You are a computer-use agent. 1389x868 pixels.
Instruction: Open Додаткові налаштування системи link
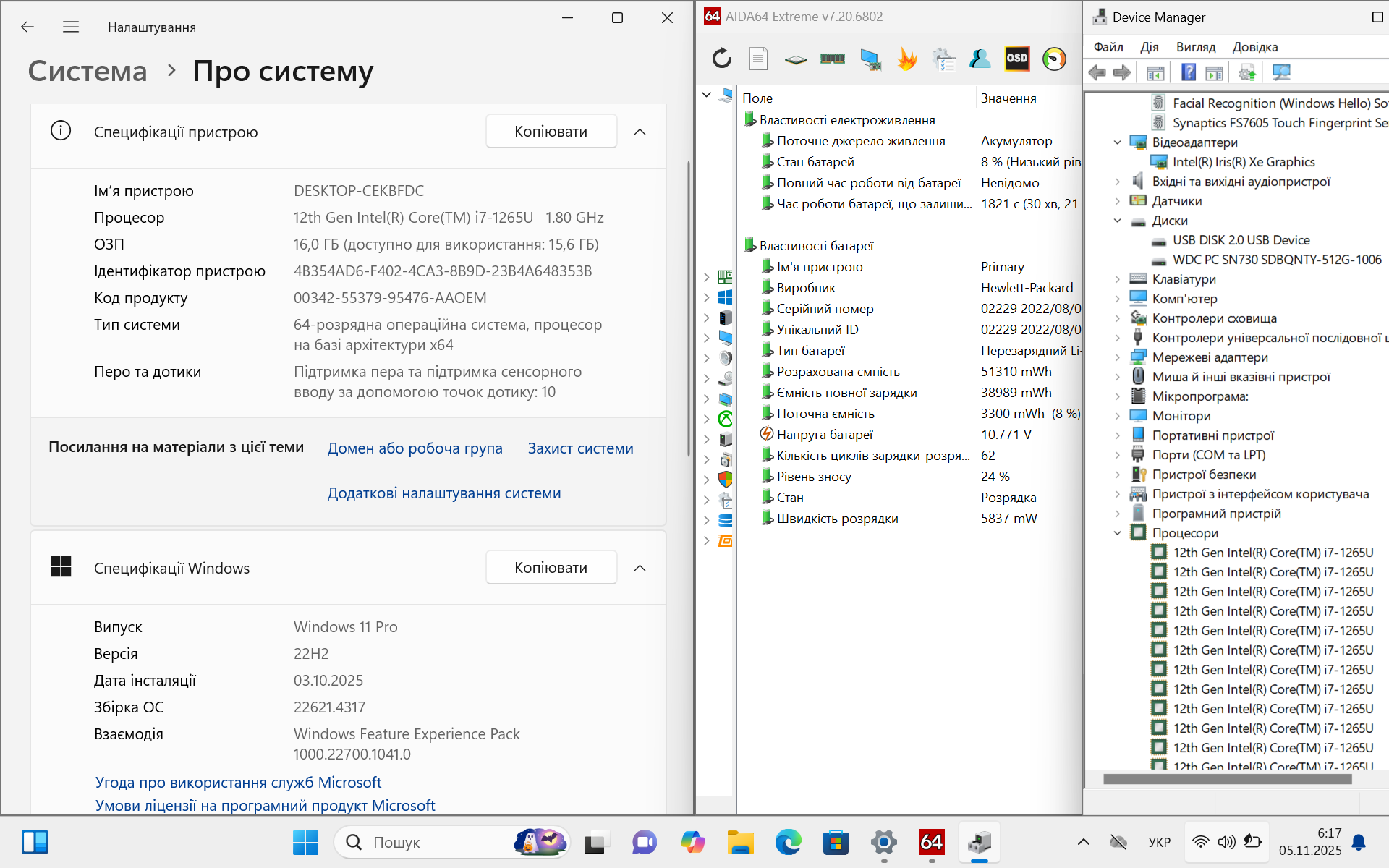tap(443, 493)
